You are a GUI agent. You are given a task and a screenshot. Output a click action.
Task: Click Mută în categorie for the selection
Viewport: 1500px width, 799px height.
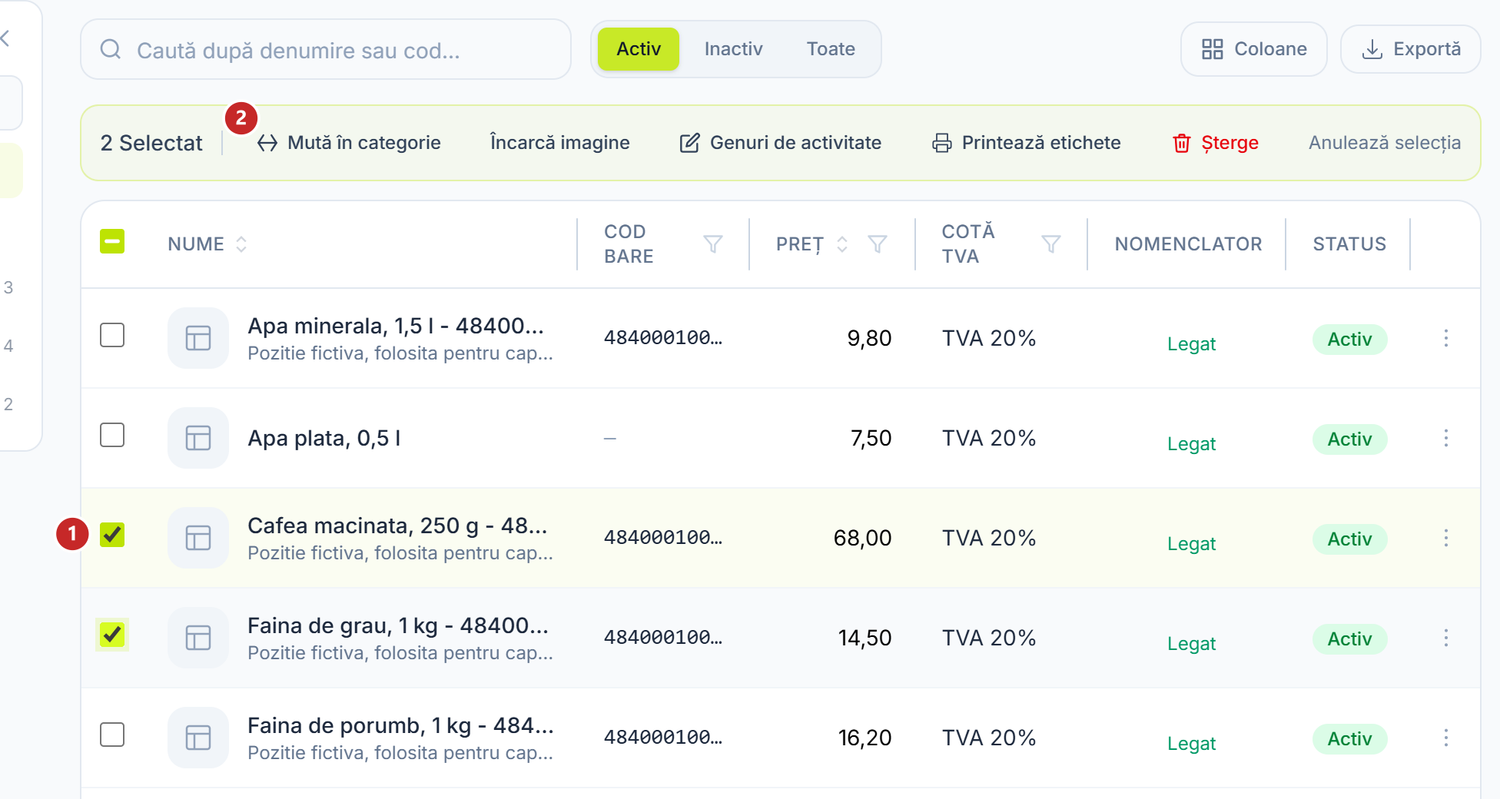click(x=348, y=143)
